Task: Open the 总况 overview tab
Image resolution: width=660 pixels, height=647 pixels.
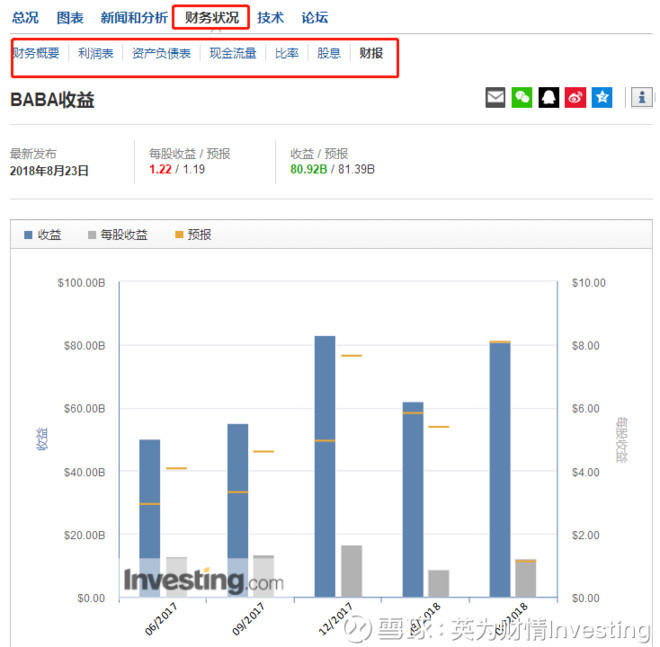Action: [25, 18]
